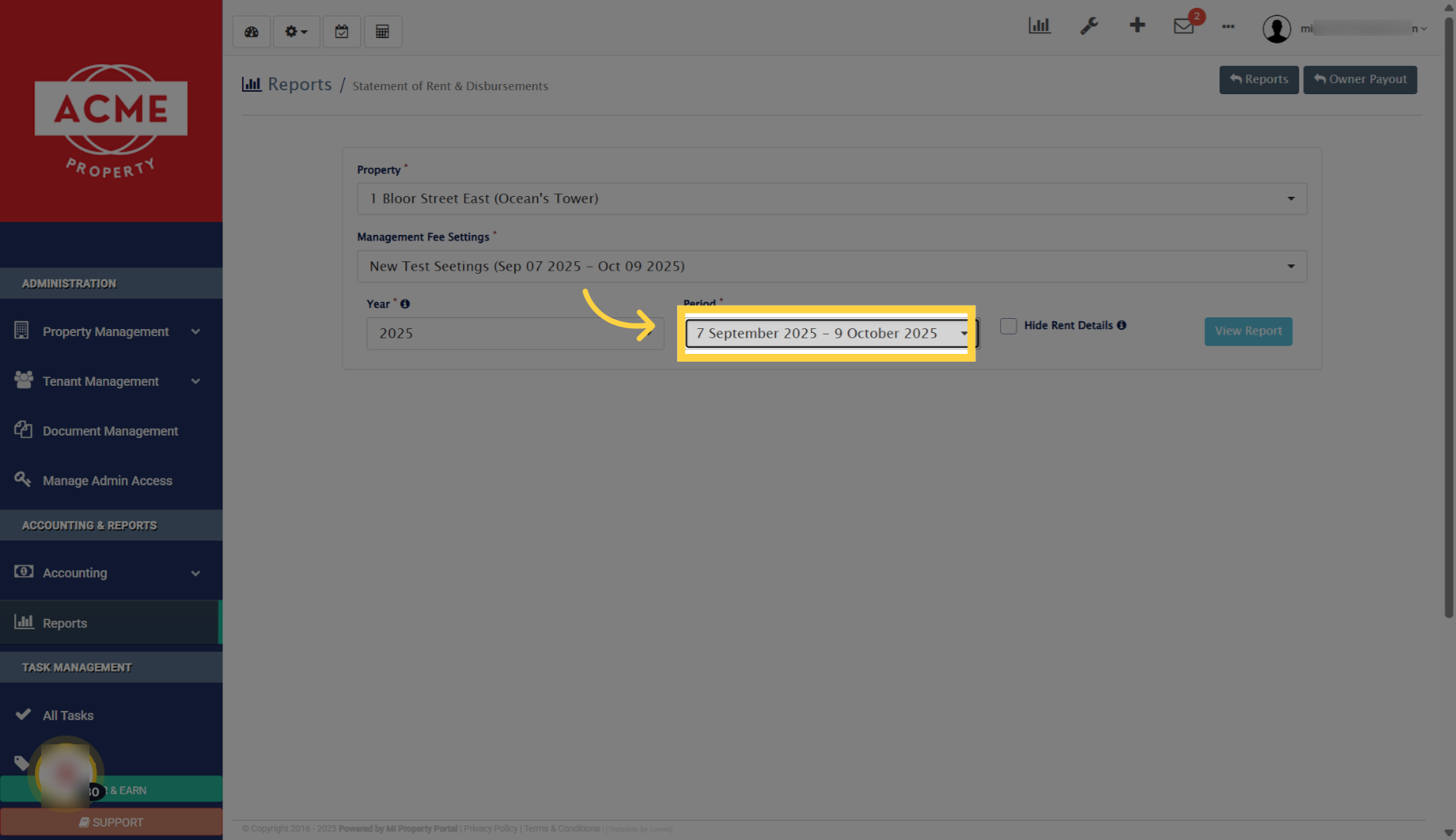Open the calculator icon

click(383, 31)
